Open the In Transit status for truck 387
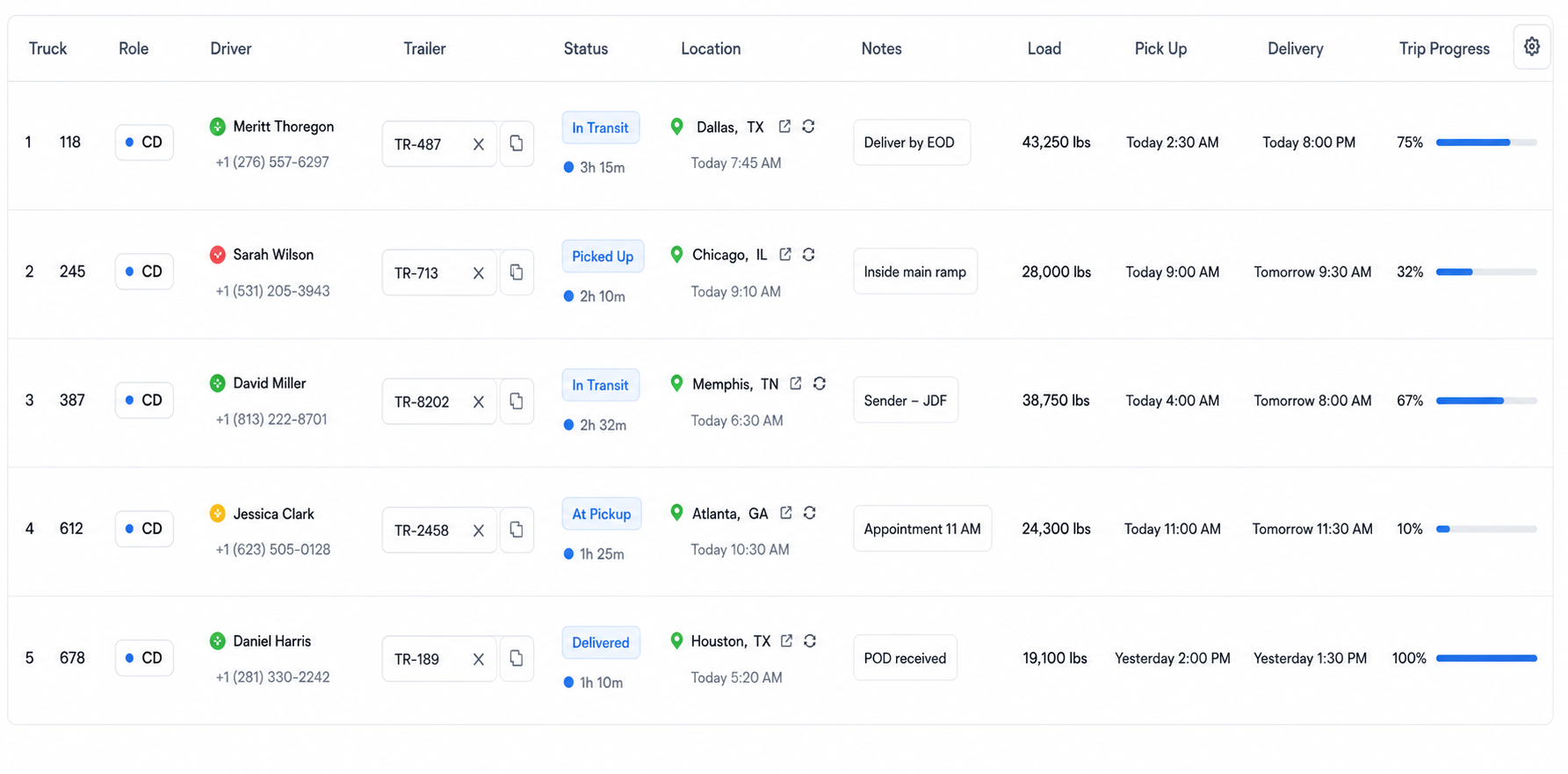This screenshot has width=1568, height=774. click(601, 385)
